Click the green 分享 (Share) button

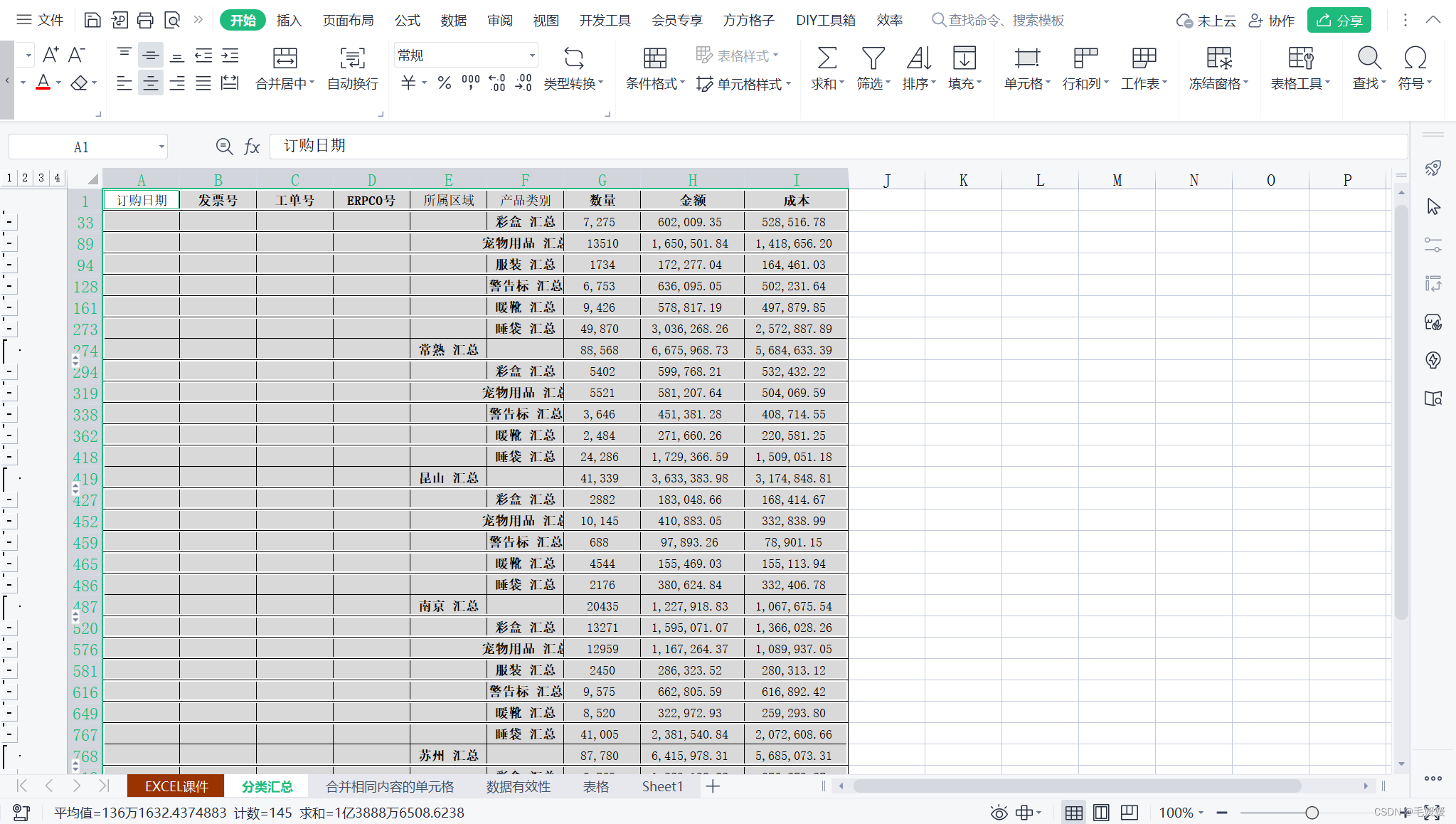(x=1339, y=20)
